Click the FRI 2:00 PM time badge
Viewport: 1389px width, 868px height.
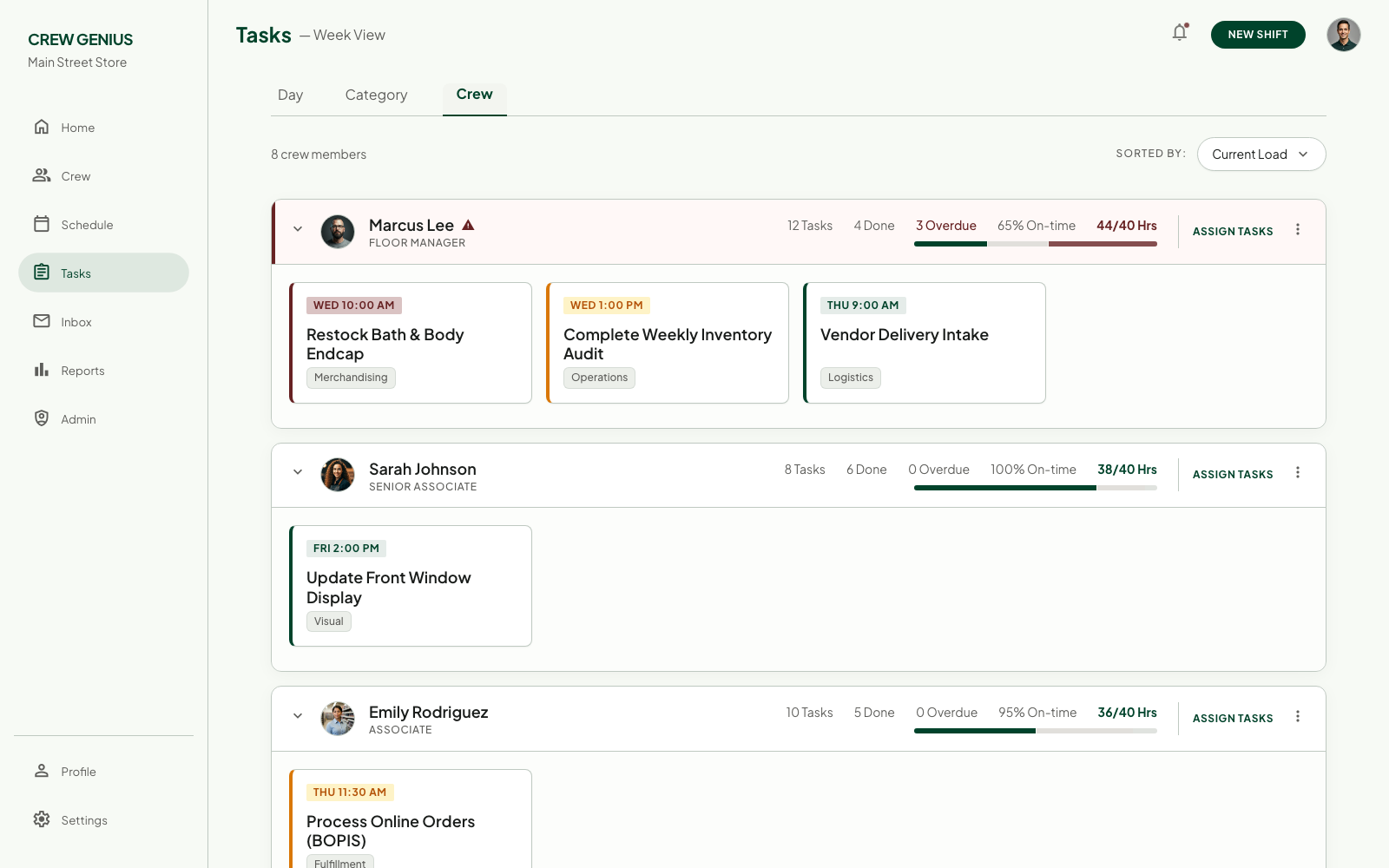click(346, 549)
